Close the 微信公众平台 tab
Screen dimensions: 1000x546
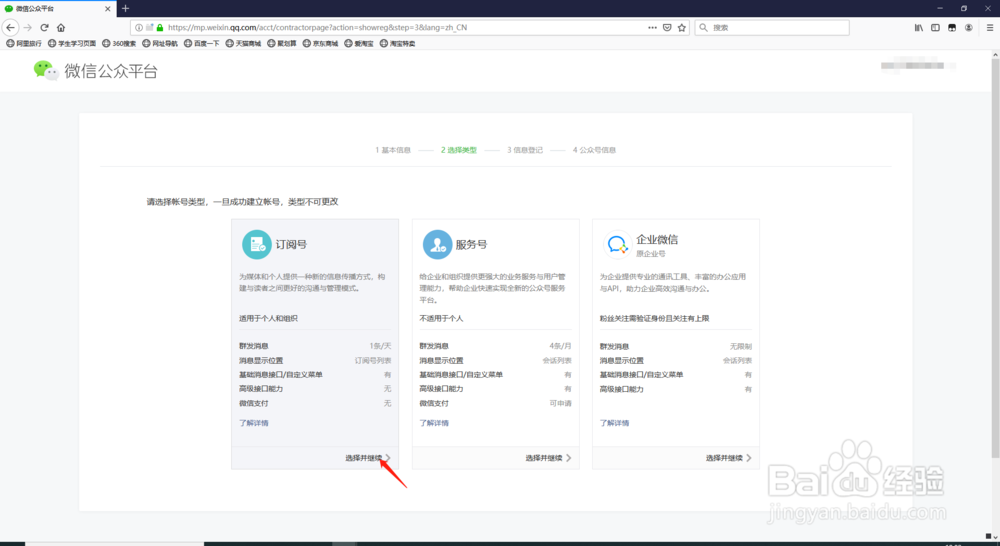pos(107,9)
